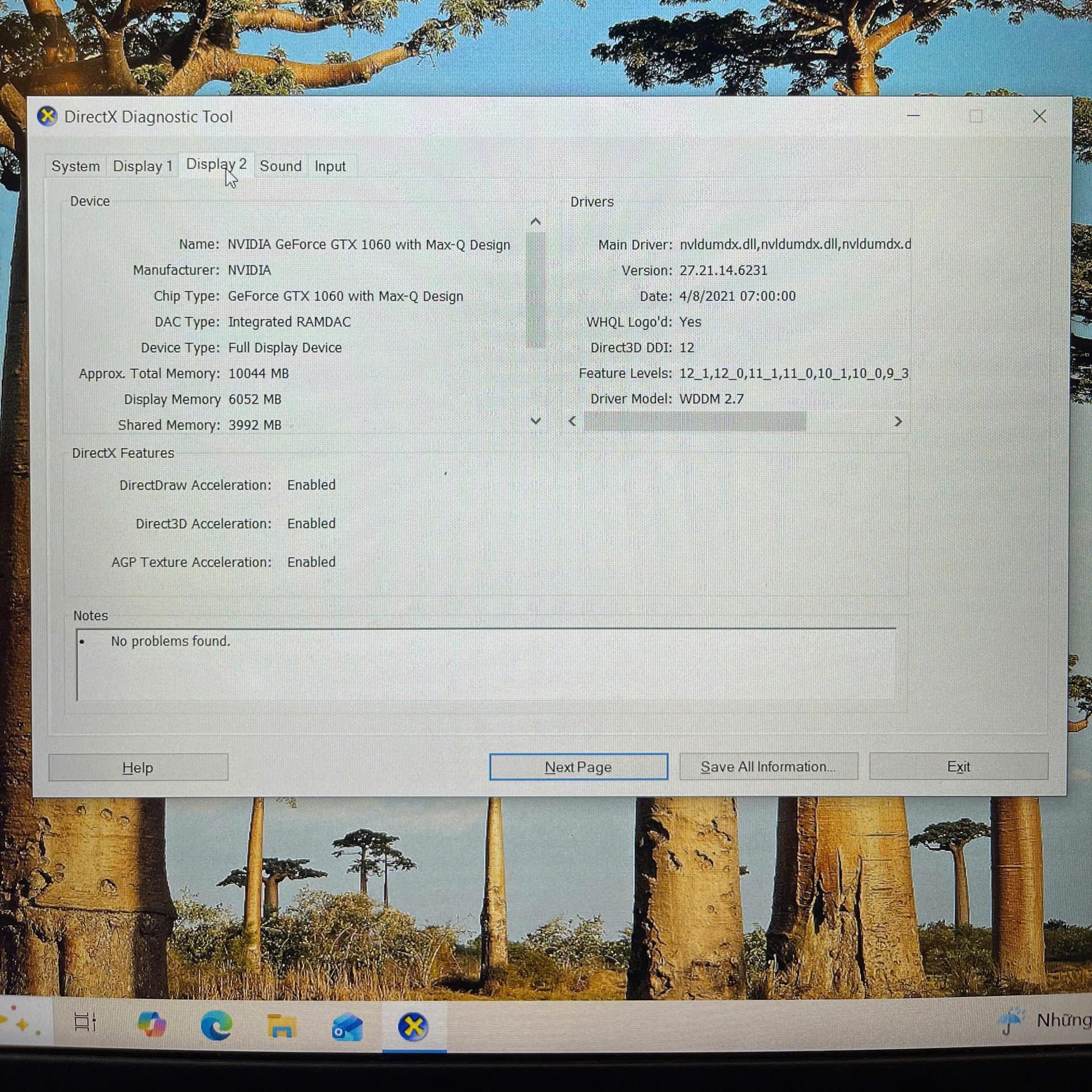The image size is (1092, 1092).
Task: Go to Next Page
Action: tap(578, 767)
